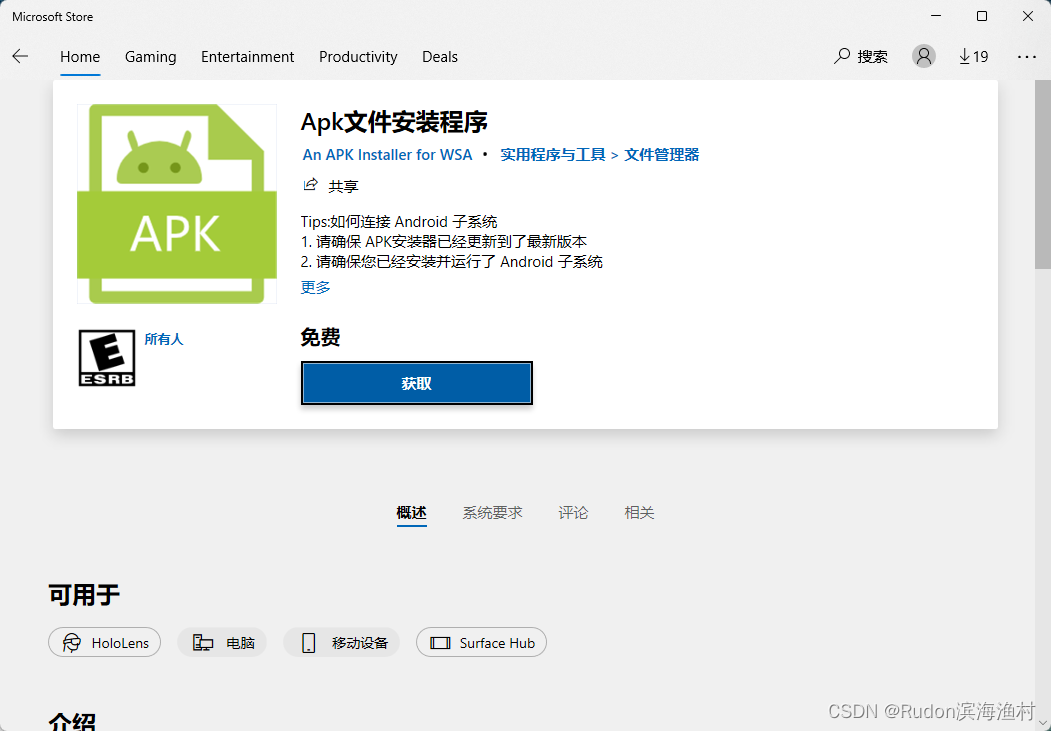The height and width of the screenshot is (731, 1051).
Task: Click the 所有人 rating link
Action: click(164, 339)
